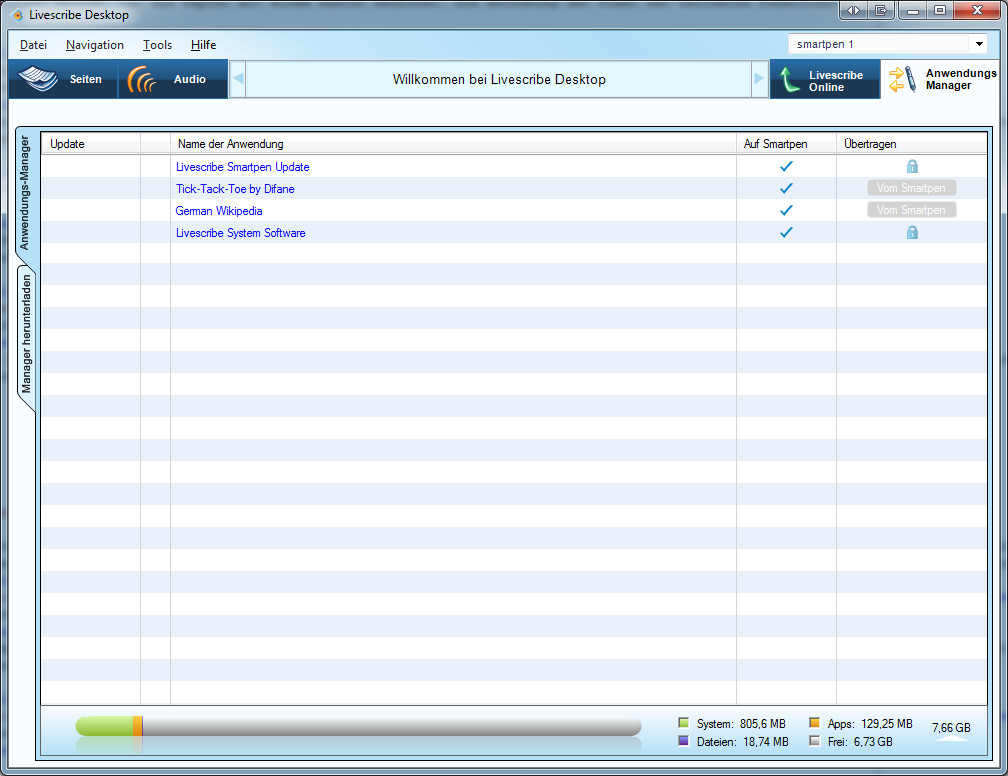1008x776 pixels.
Task: Click the orange Apps legend swatch
Action: pyautogui.click(x=814, y=723)
